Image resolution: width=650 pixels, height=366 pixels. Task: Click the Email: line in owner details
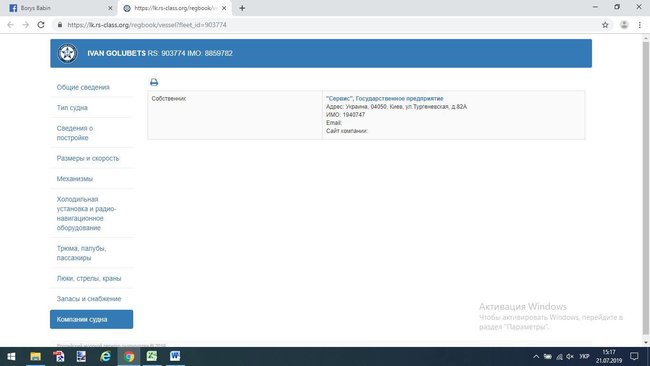click(x=334, y=123)
